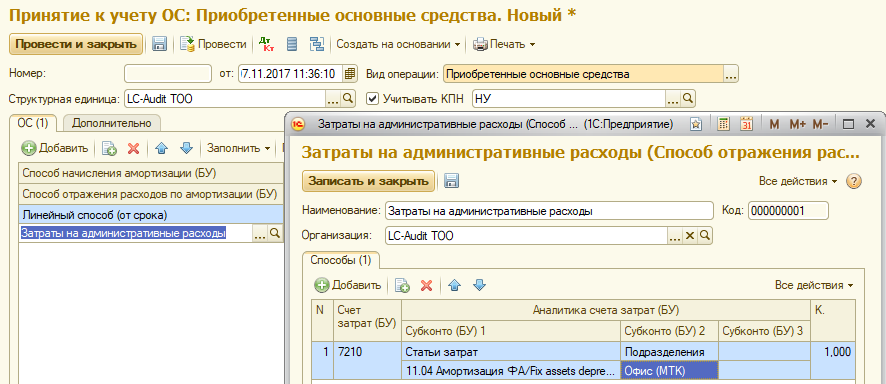This screenshot has height=384, width=886.
Task: Click Провести и закрыть button
Action: click(76, 44)
